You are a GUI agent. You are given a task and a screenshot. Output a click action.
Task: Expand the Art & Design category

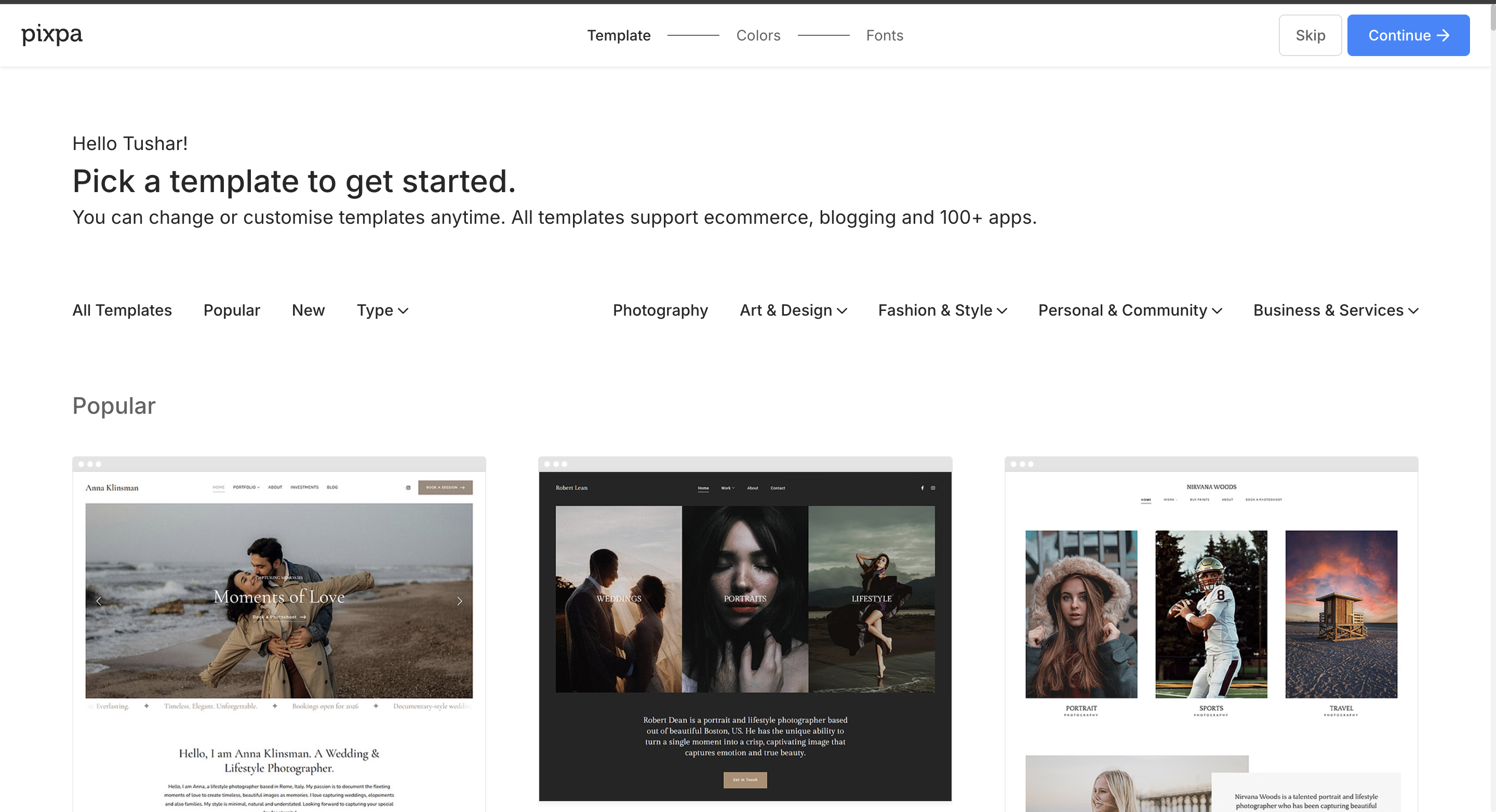[x=793, y=310]
